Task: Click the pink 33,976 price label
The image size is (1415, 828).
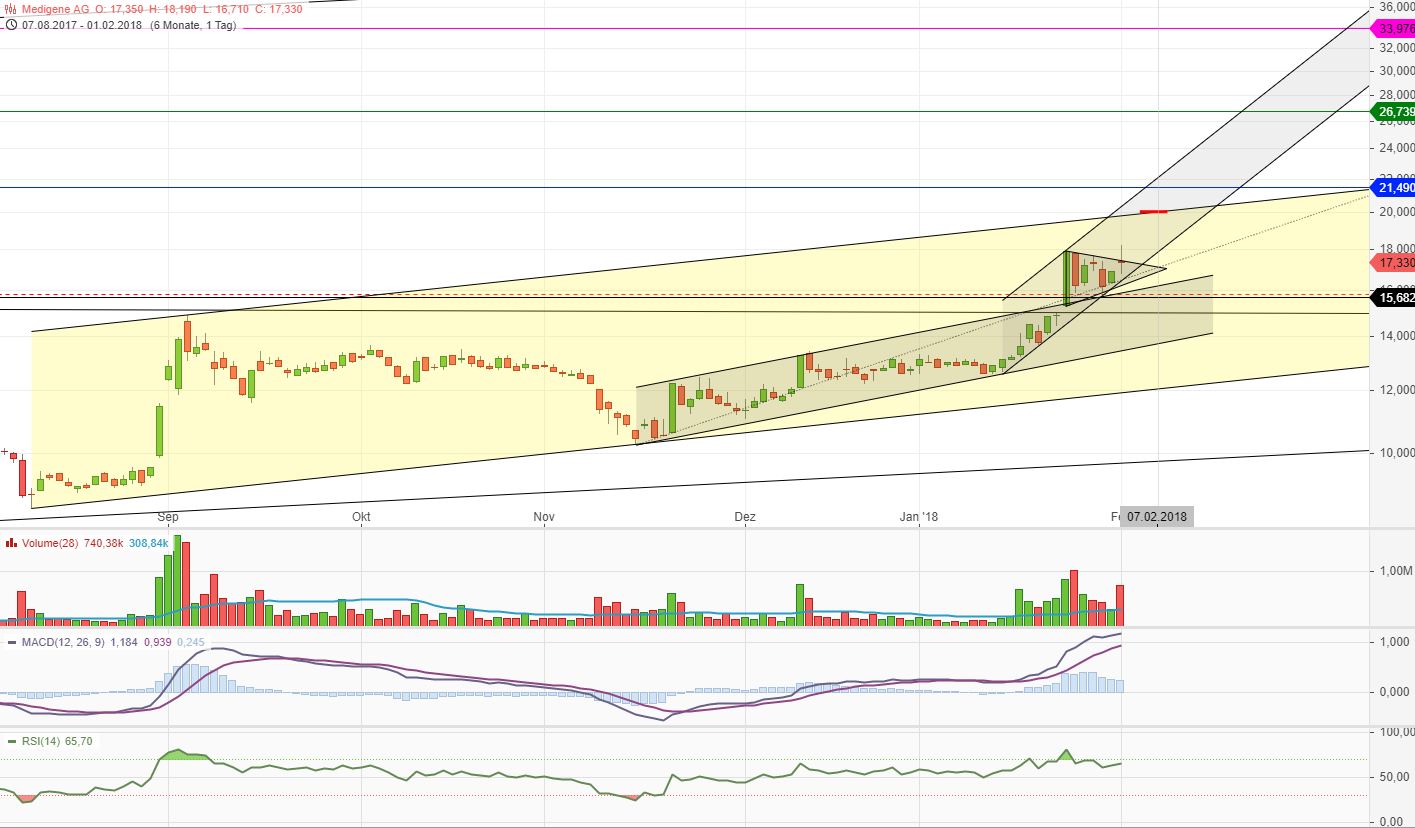Action: click(1393, 29)
